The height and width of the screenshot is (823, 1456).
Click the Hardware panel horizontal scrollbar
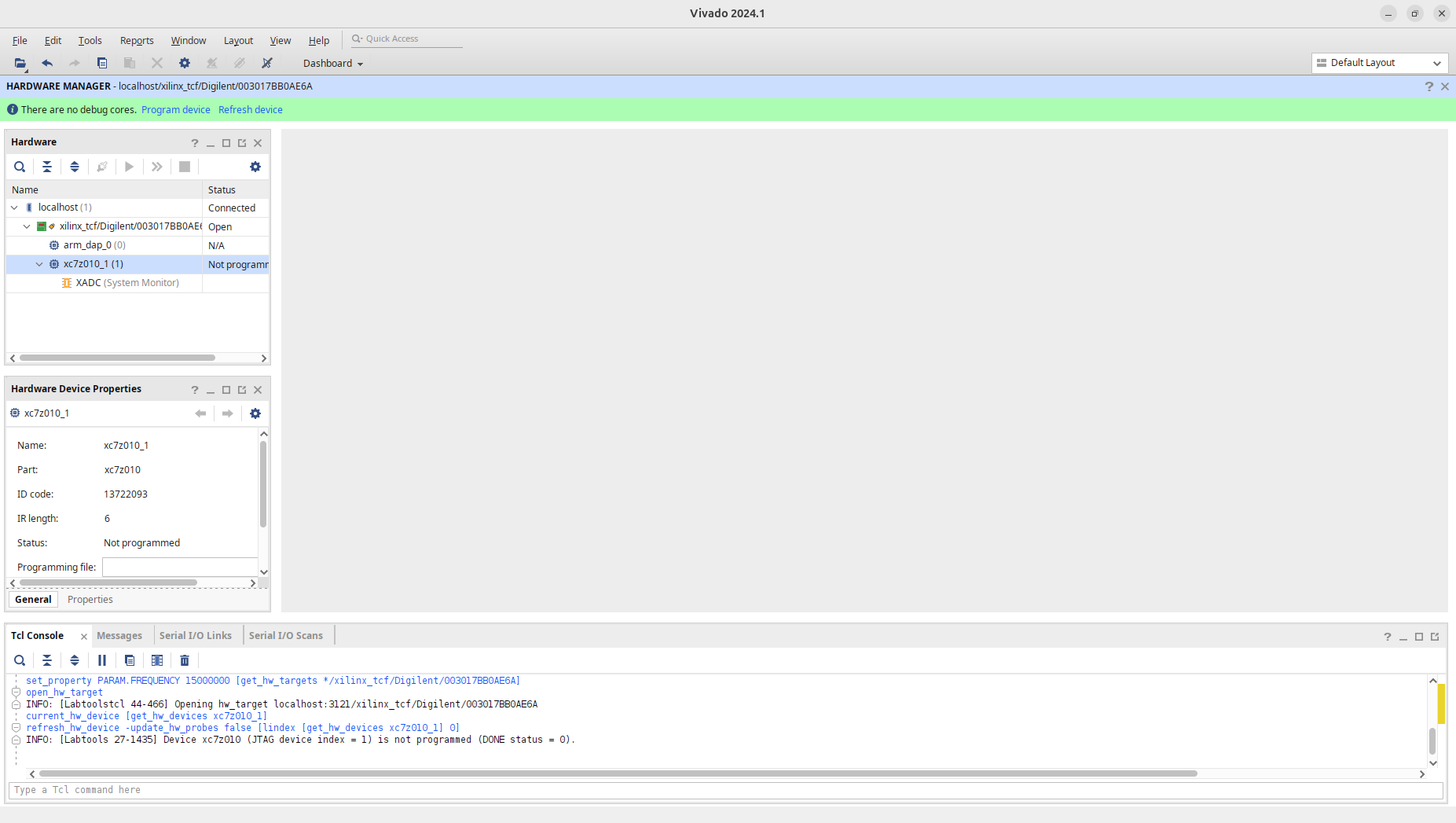pos(118,358)
